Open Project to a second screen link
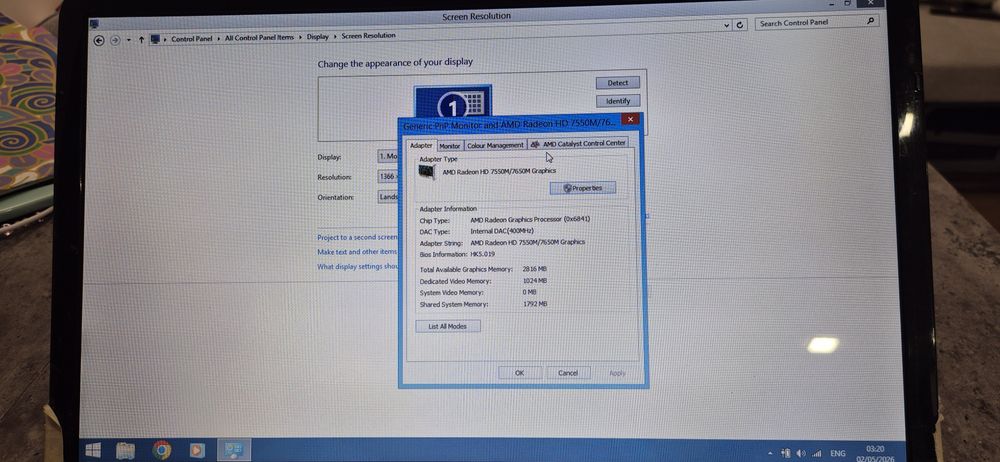 pos(357,237)
